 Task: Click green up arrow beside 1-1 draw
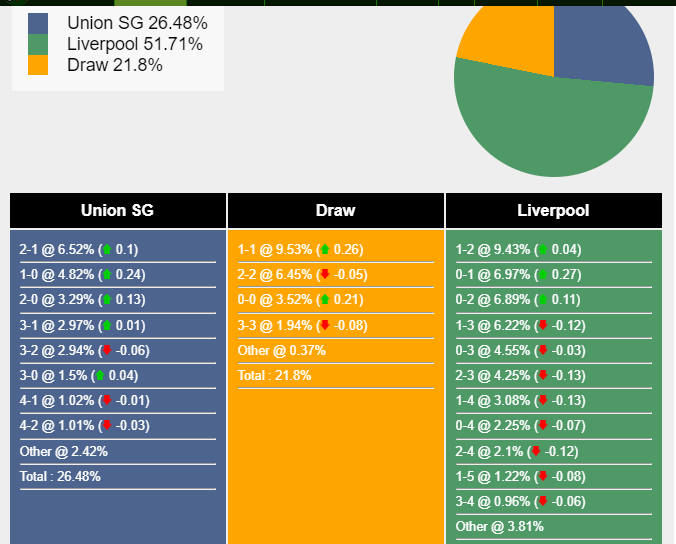[x=325, y=250]
